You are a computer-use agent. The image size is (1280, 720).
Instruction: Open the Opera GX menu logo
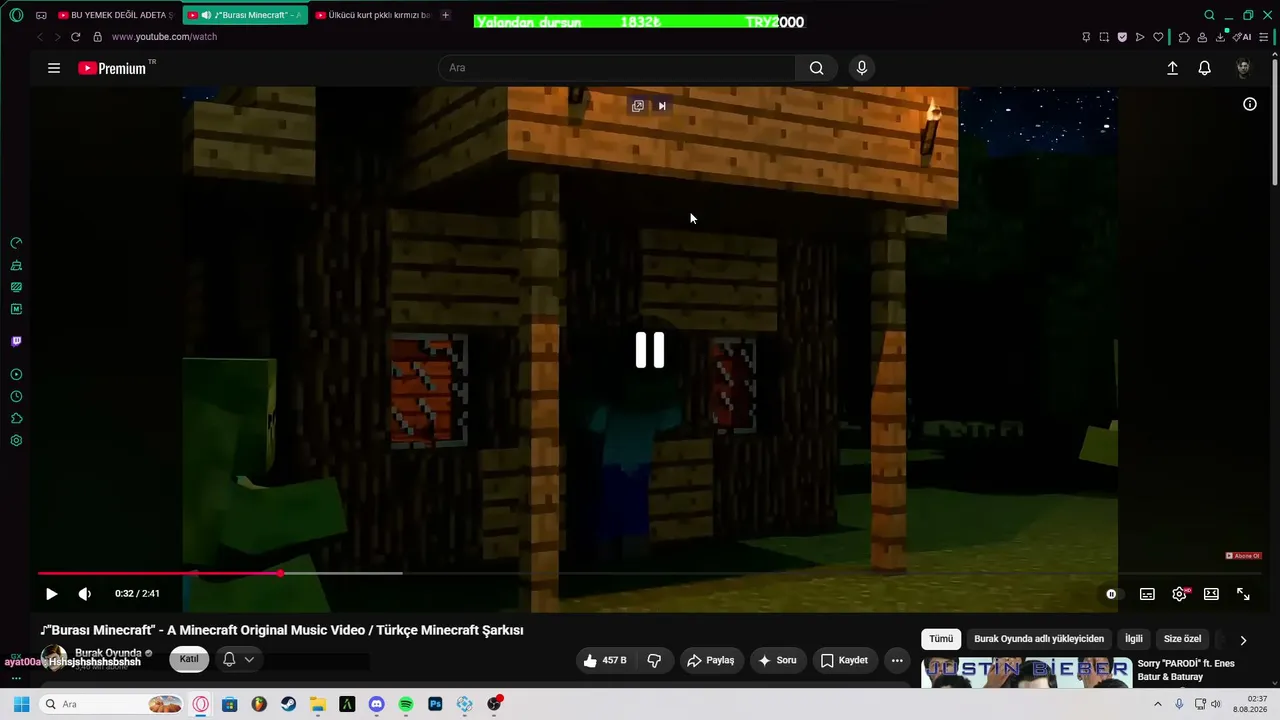click(16, 15)
